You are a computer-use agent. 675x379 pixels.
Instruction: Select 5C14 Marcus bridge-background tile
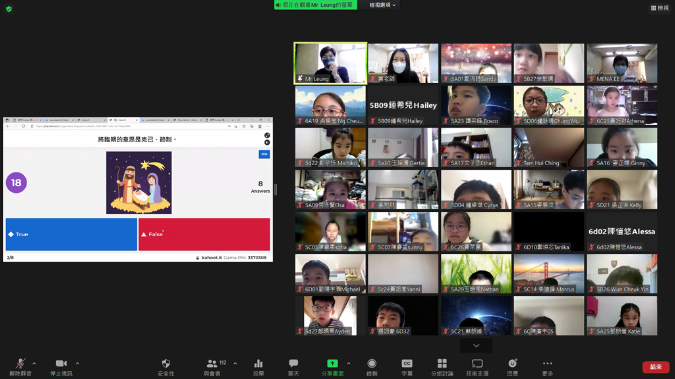(549, 273)
